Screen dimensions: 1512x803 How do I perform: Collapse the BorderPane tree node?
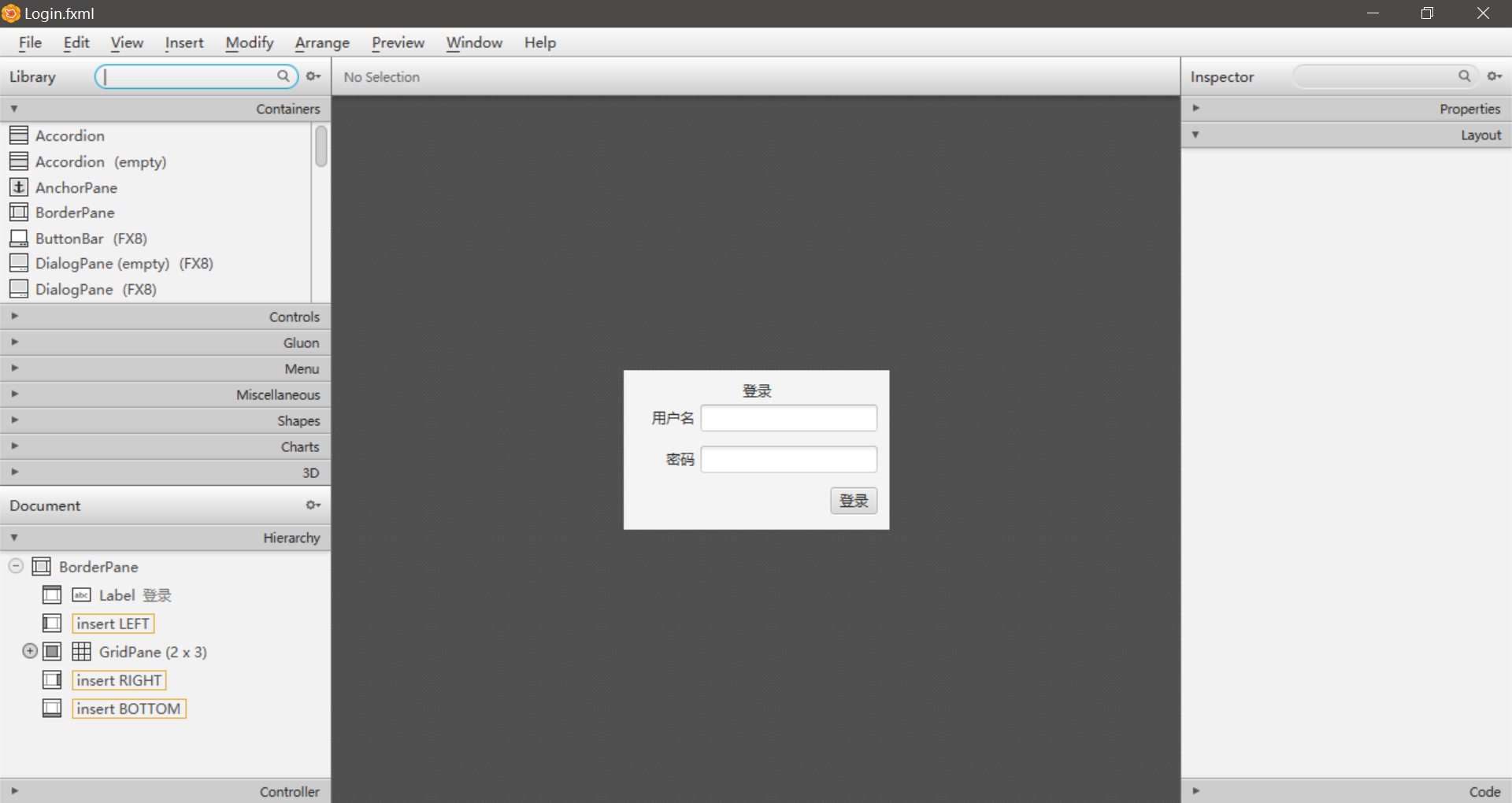(x=16, y=566)
